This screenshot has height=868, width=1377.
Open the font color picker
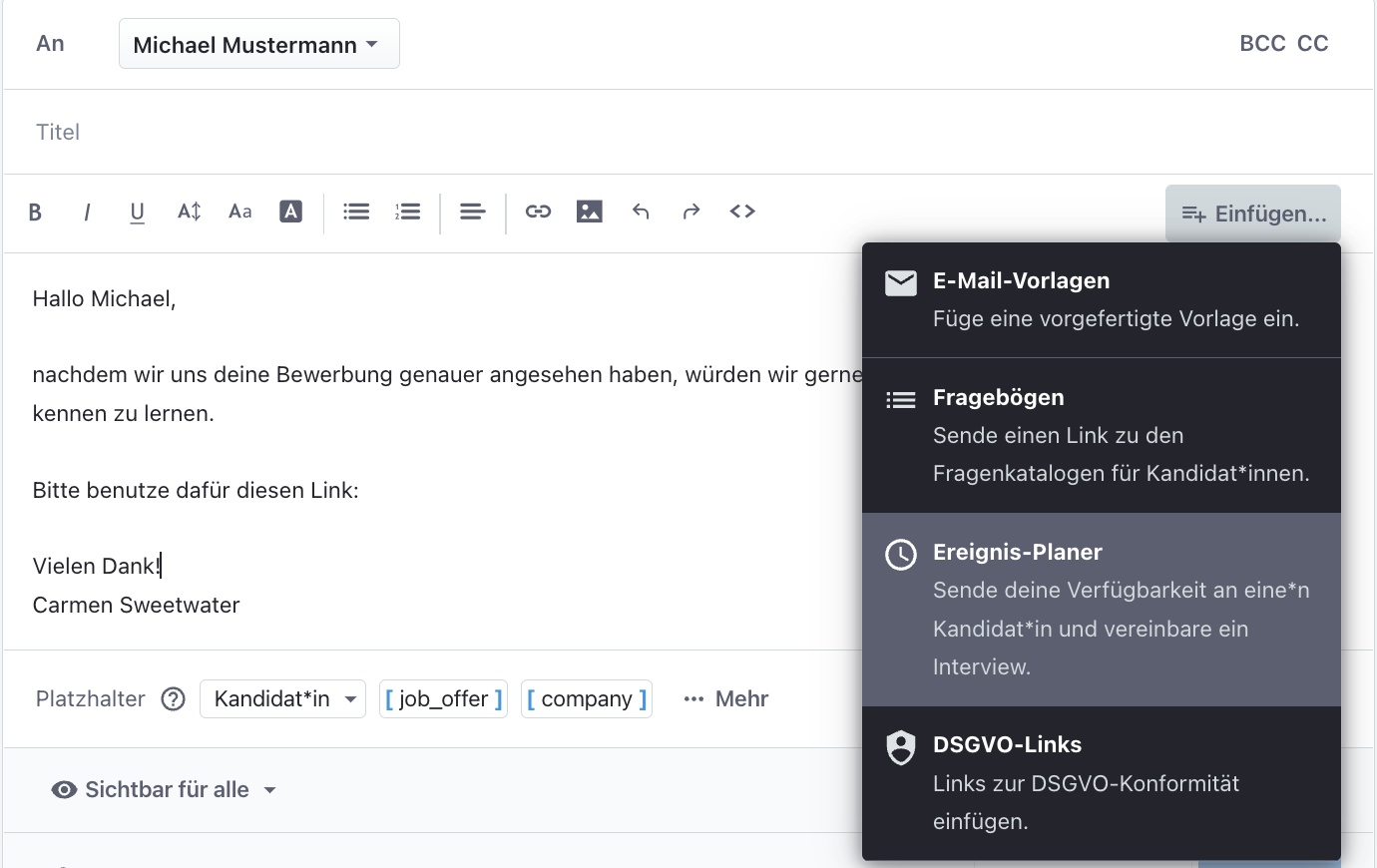290,212
